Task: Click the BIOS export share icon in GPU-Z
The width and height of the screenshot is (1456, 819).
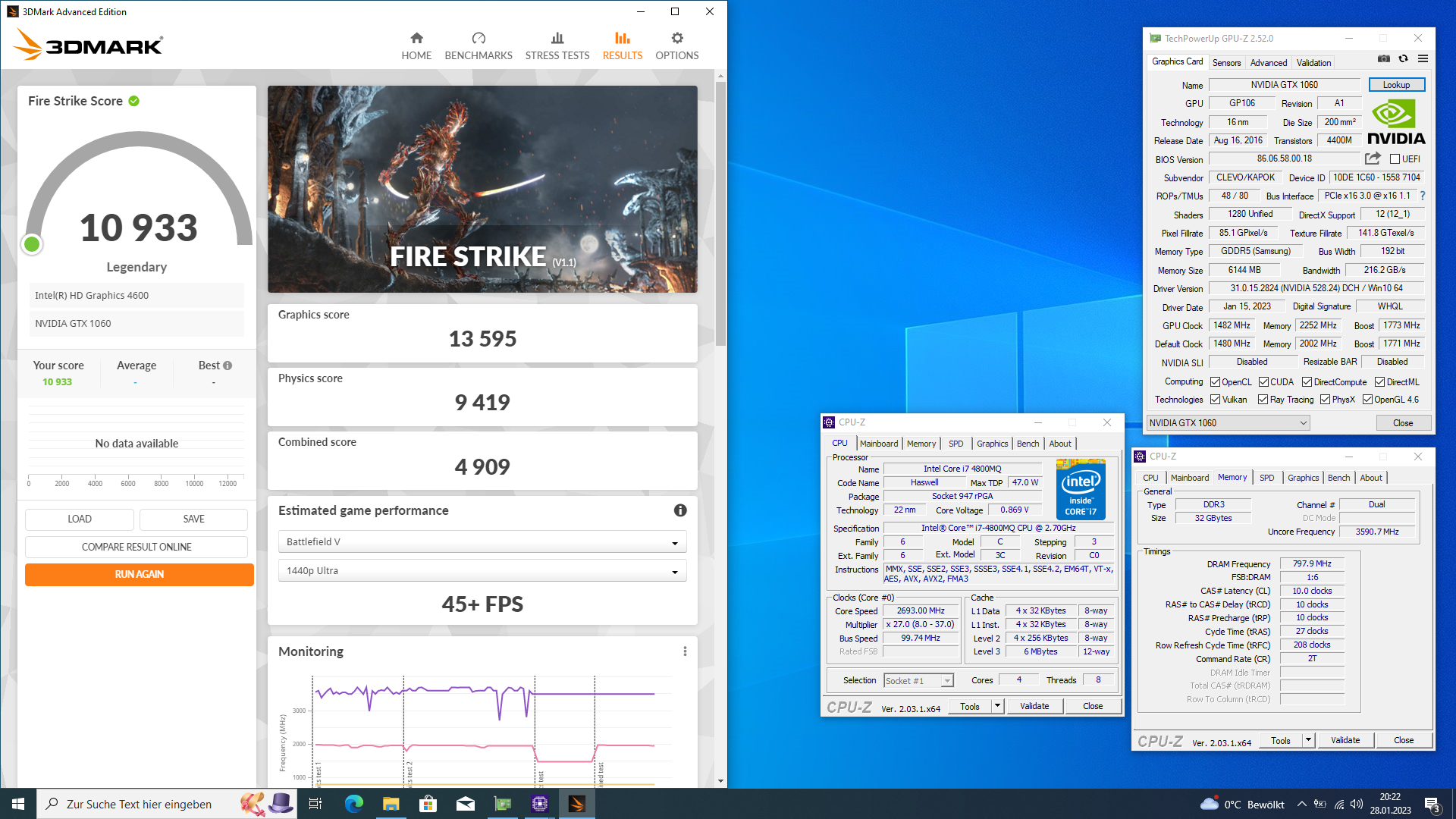Action: click(1373, 158)
